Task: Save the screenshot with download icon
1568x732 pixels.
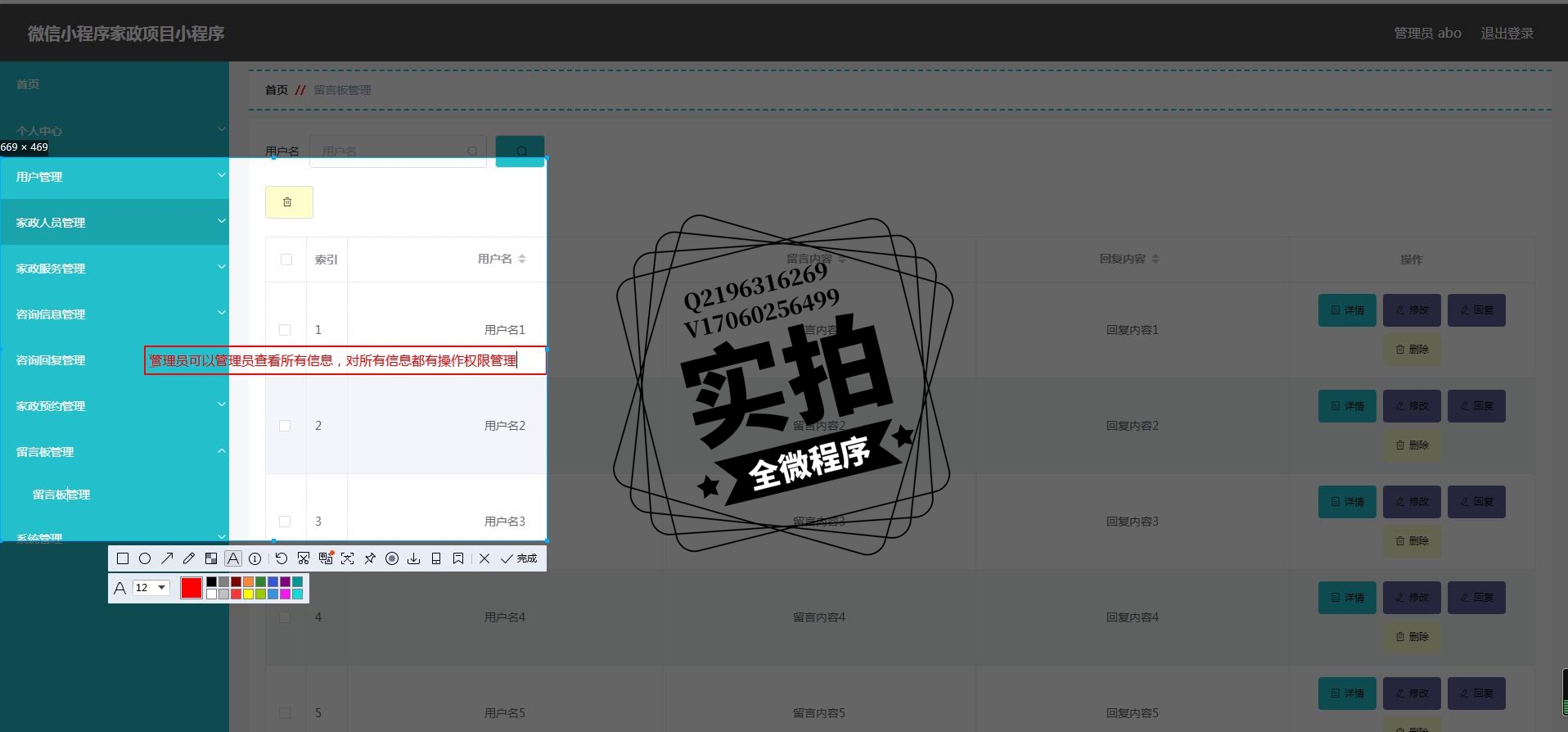Action: pos(414,558)
